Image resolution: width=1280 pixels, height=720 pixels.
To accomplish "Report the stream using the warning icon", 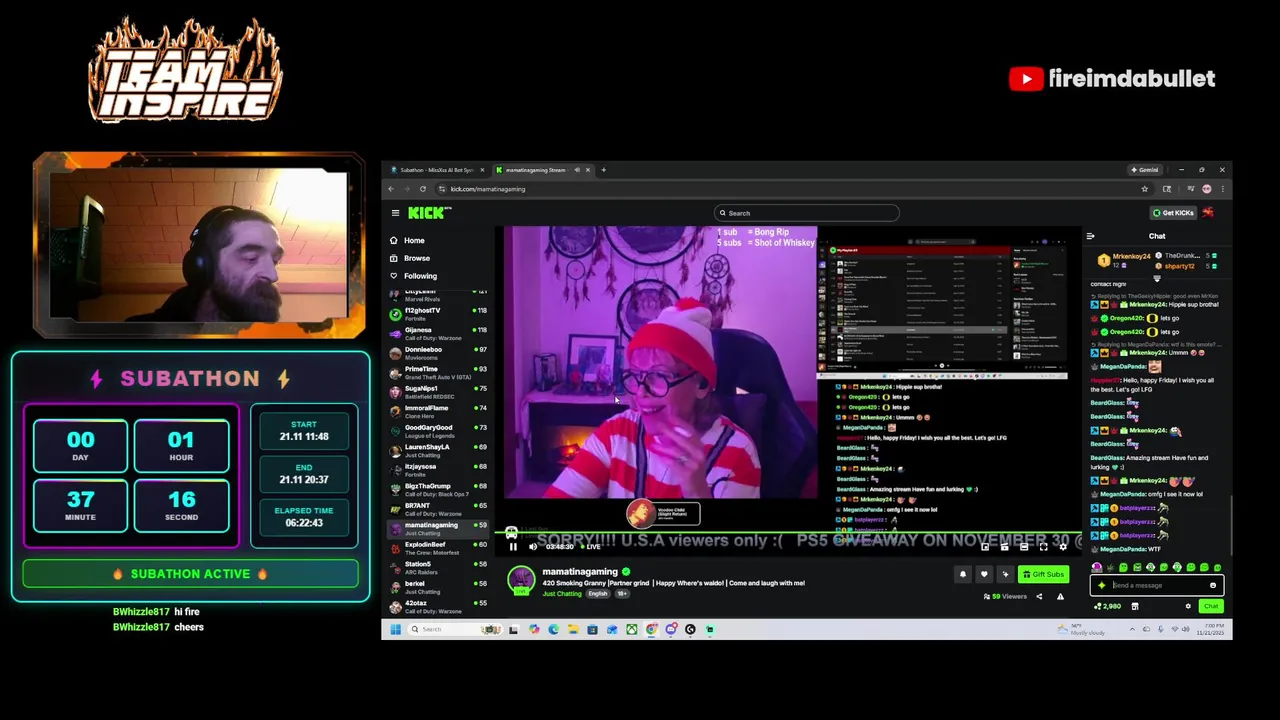I will 1060,596.
